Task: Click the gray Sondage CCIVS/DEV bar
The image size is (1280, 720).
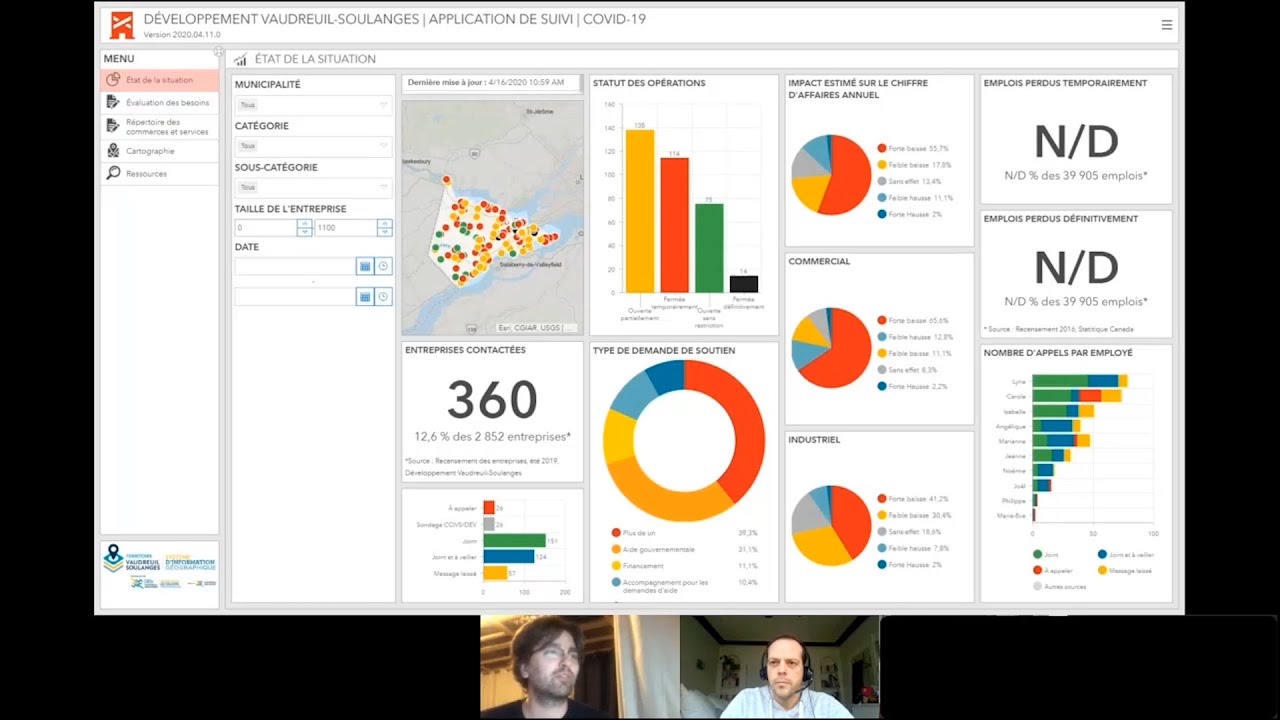Action: point(488,524)
